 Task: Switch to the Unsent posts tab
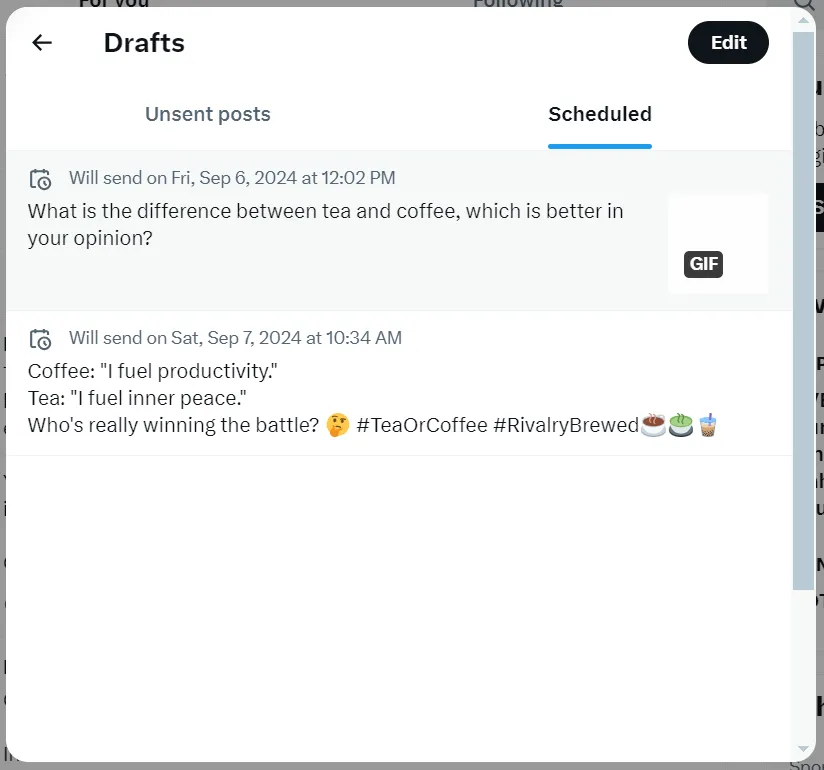pos(208,114)
